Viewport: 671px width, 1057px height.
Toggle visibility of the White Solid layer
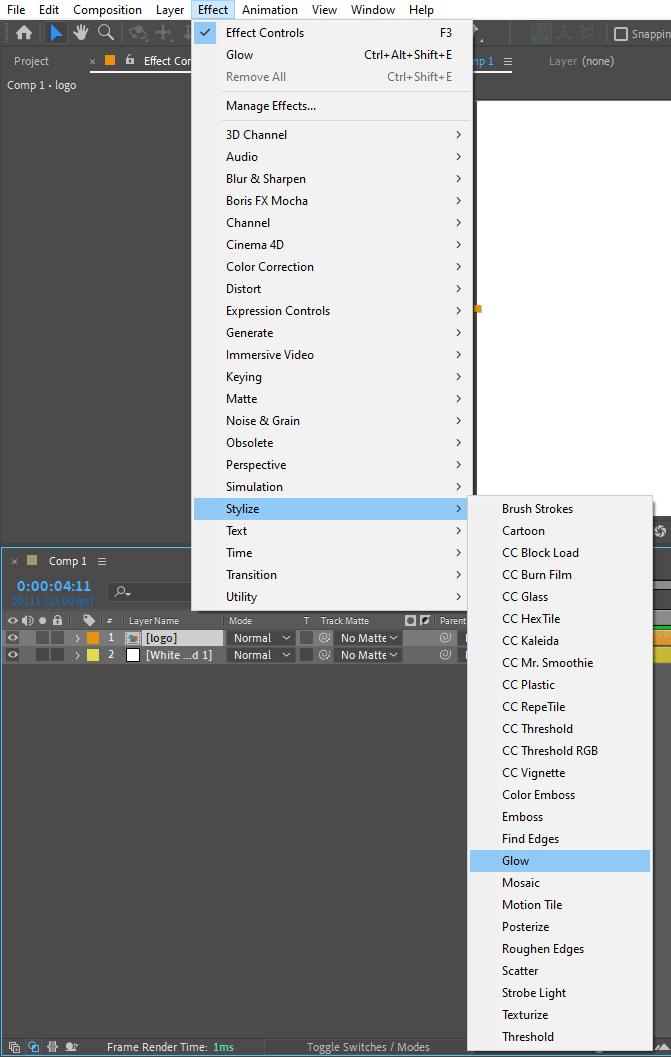[13, 655]
